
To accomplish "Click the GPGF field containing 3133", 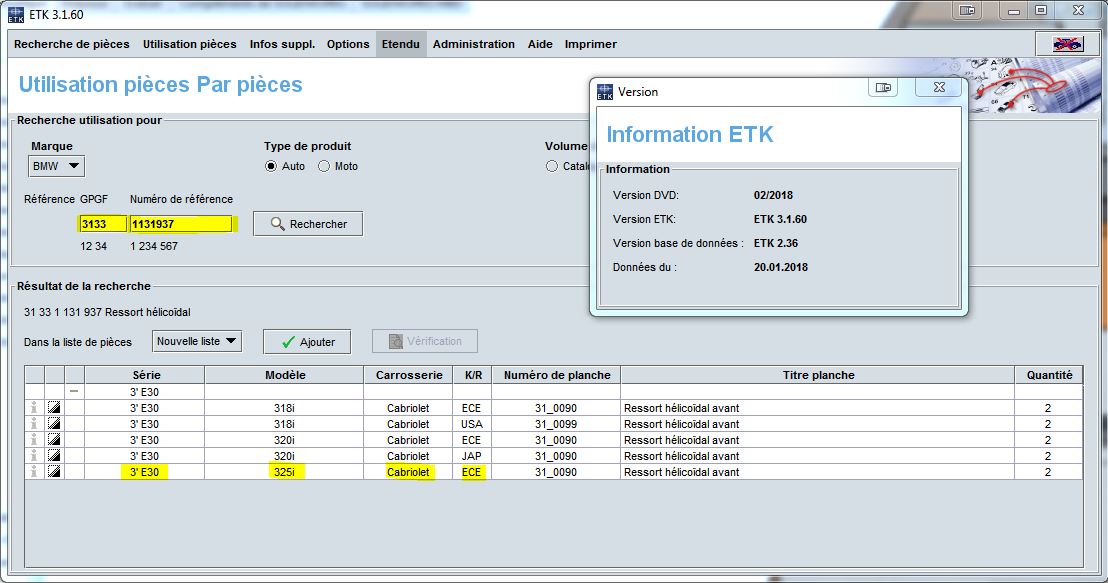I will pos(102,224).
